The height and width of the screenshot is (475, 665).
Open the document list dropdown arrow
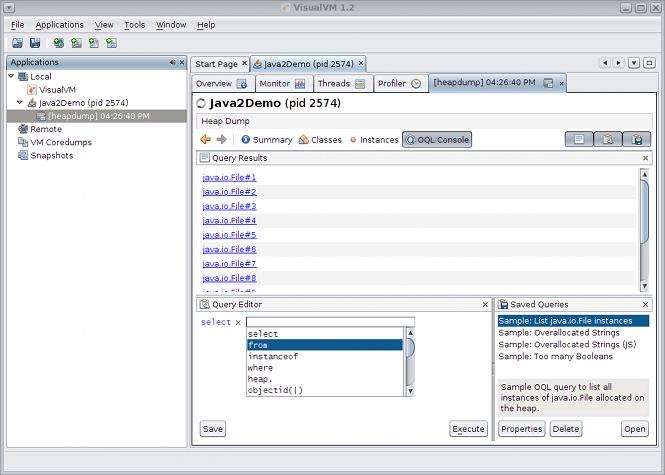[634, 63]
